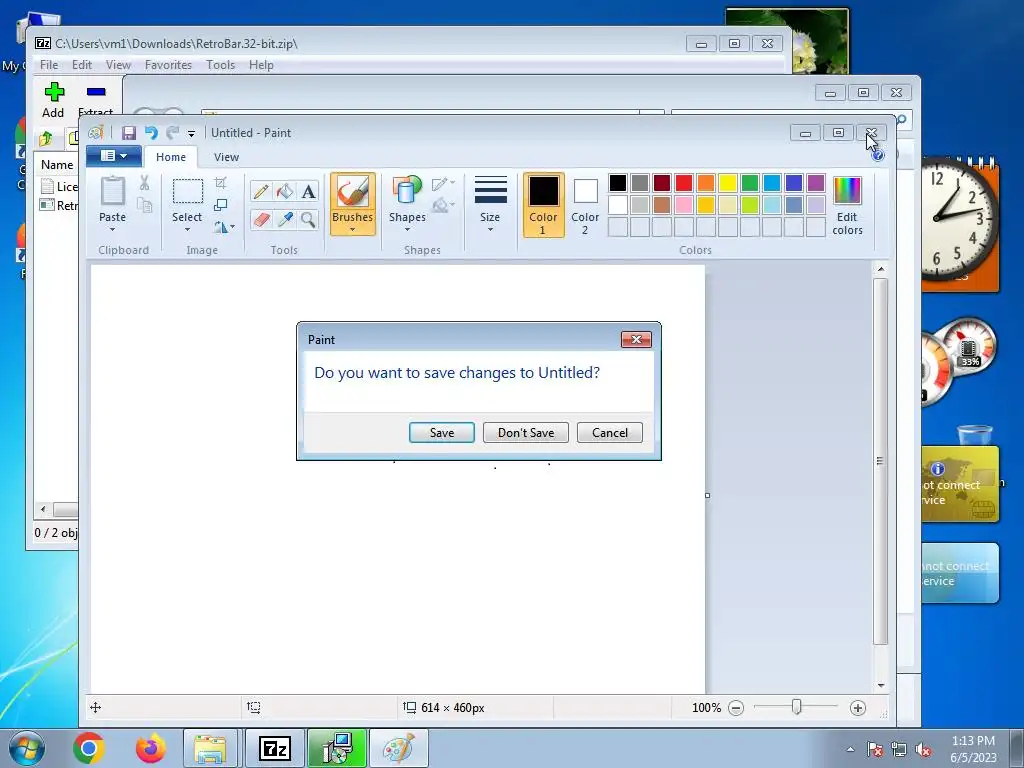
Task: Pick the Eraser tool
Action: point(261,219)
